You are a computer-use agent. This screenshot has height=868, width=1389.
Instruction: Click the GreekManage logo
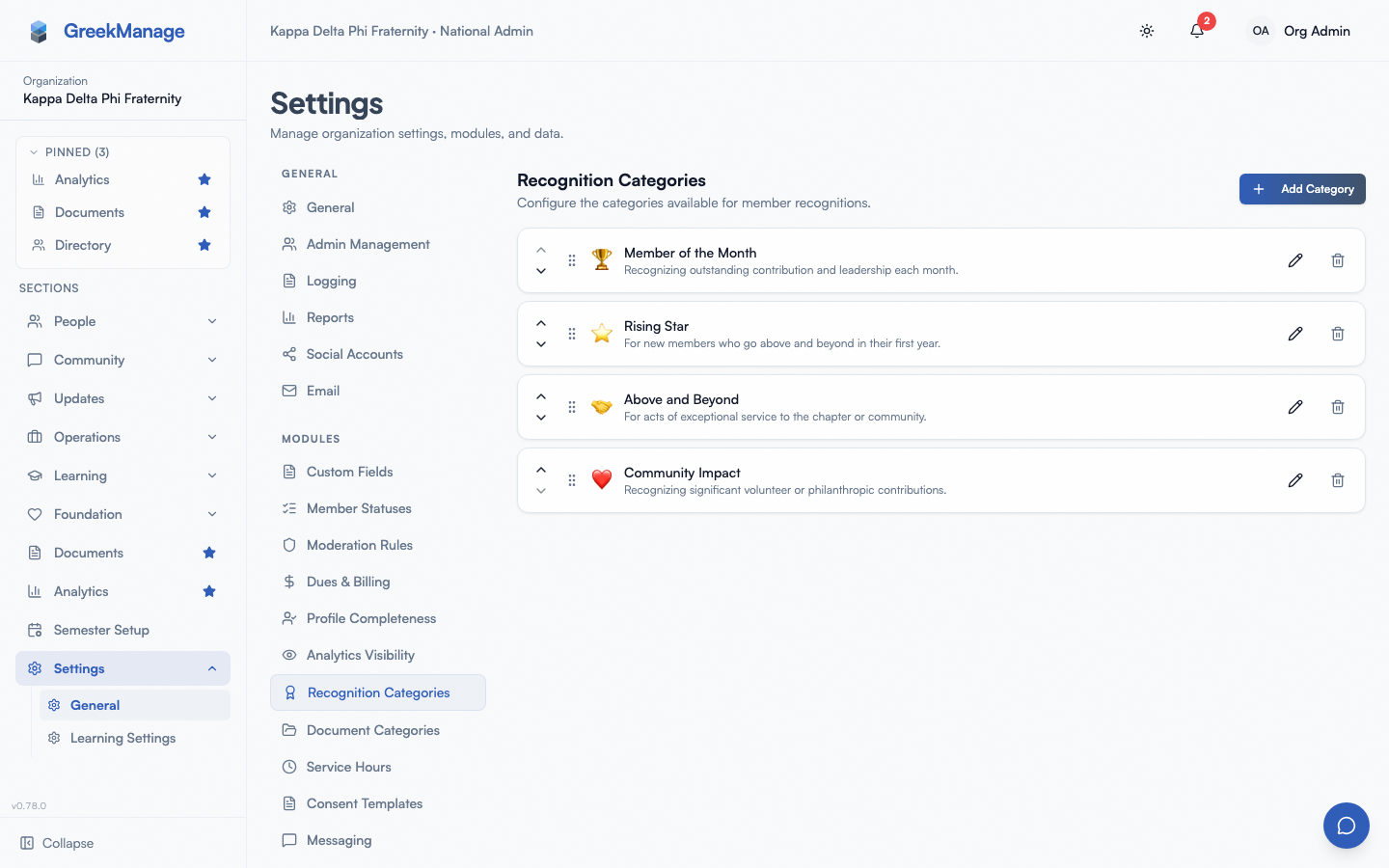[x=106, y=31]
